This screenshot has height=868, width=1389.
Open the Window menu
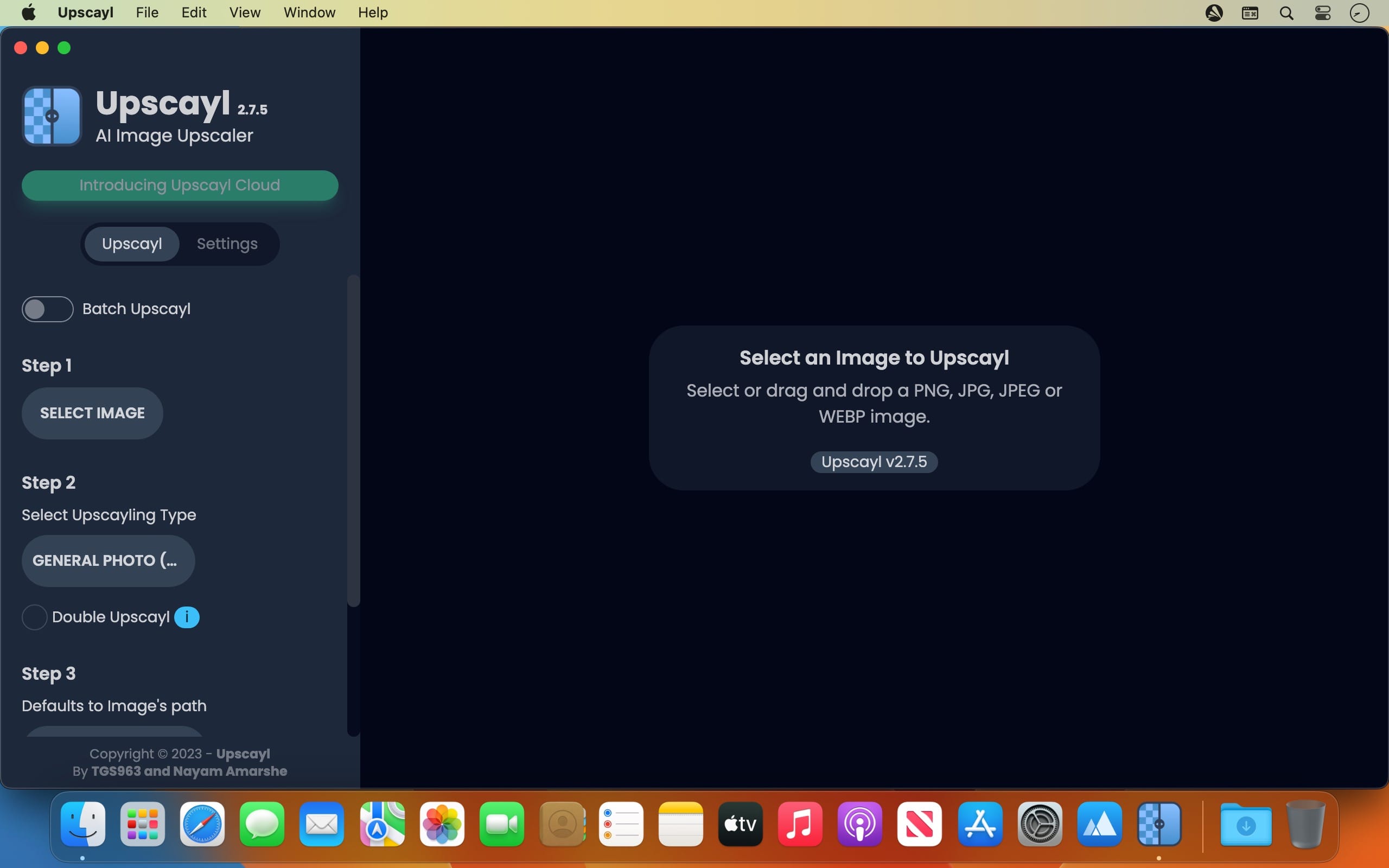coord(309,12)
